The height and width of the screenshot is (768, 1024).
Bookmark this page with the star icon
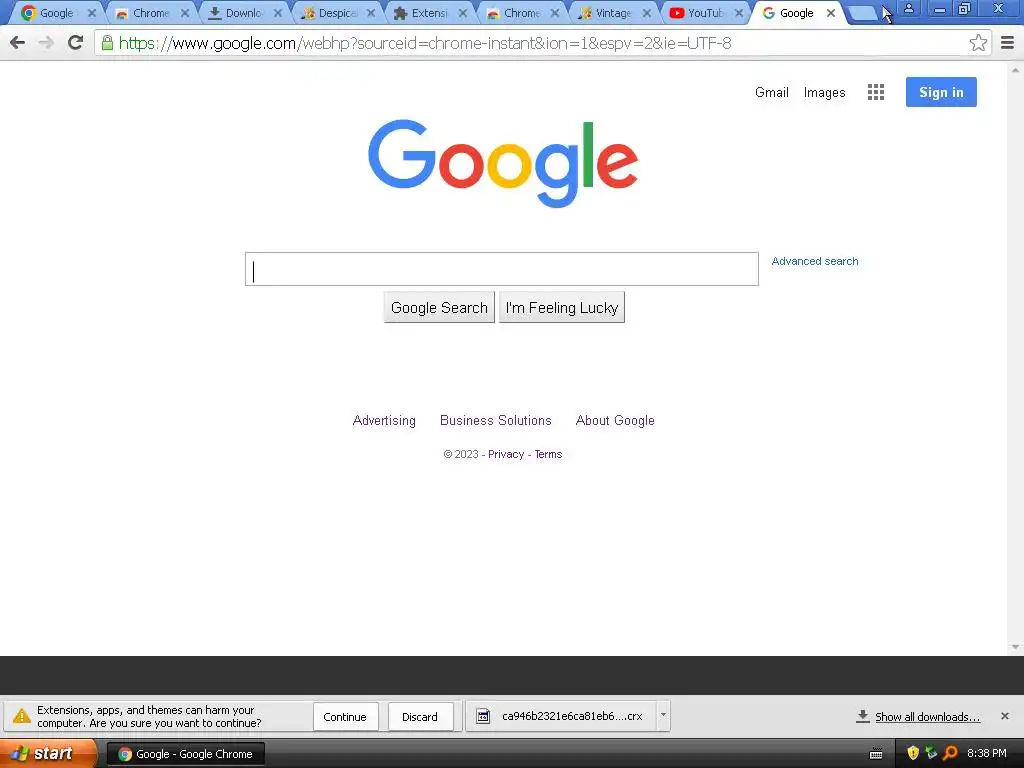978,43
